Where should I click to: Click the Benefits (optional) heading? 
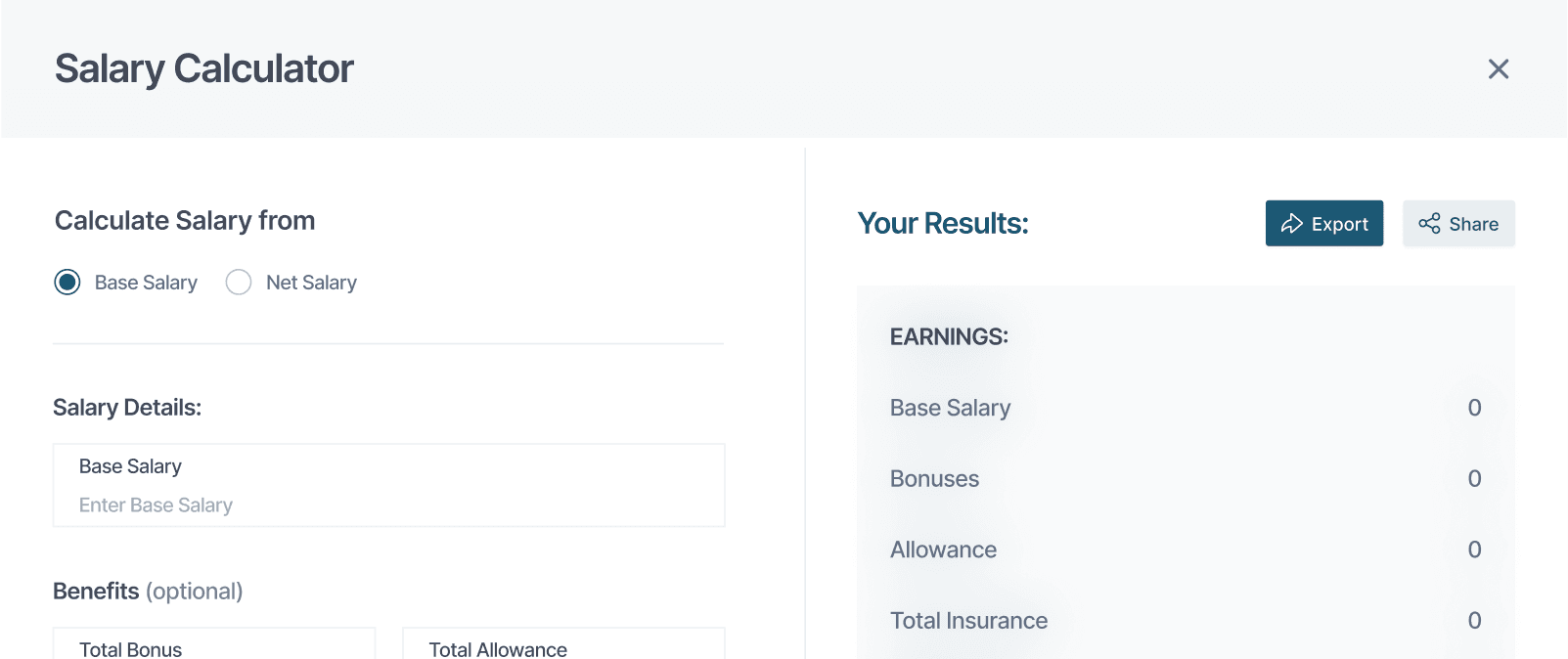[148, 592]
